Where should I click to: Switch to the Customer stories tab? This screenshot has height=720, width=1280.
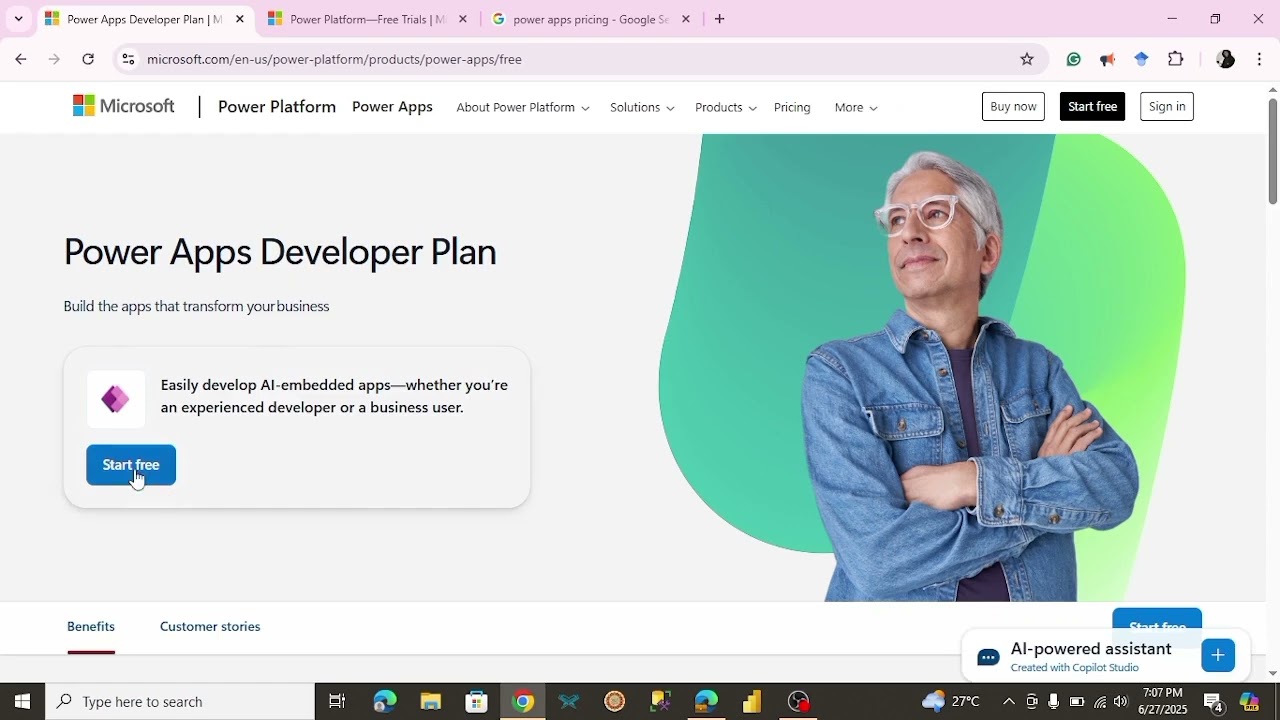pos(210,626)
